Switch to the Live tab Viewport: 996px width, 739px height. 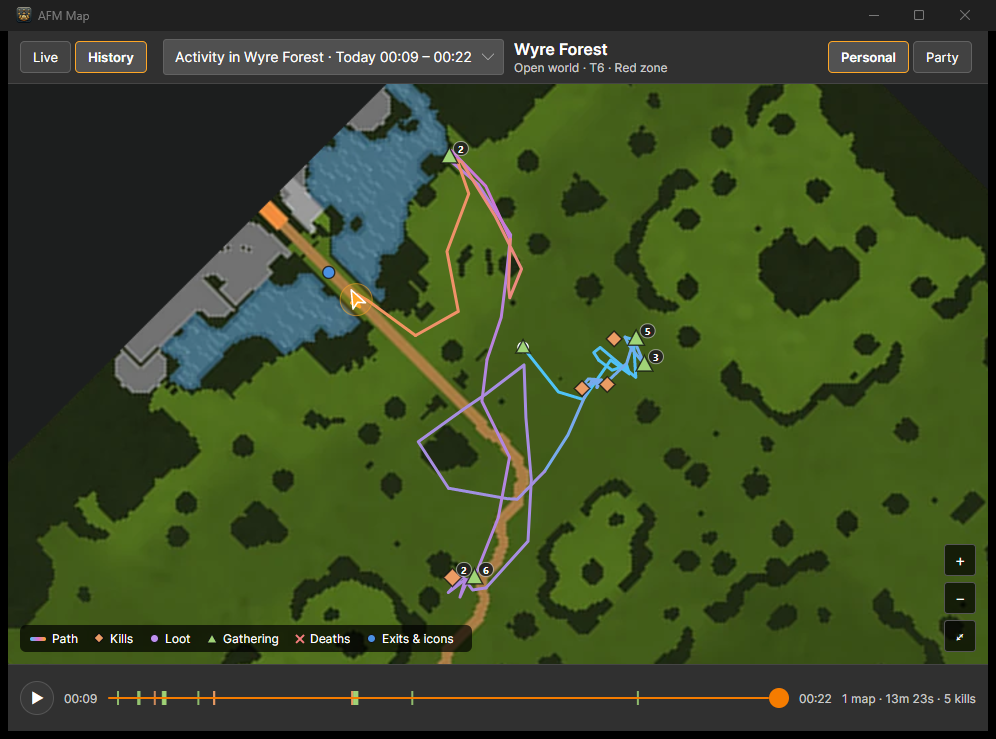coord(45,57)
